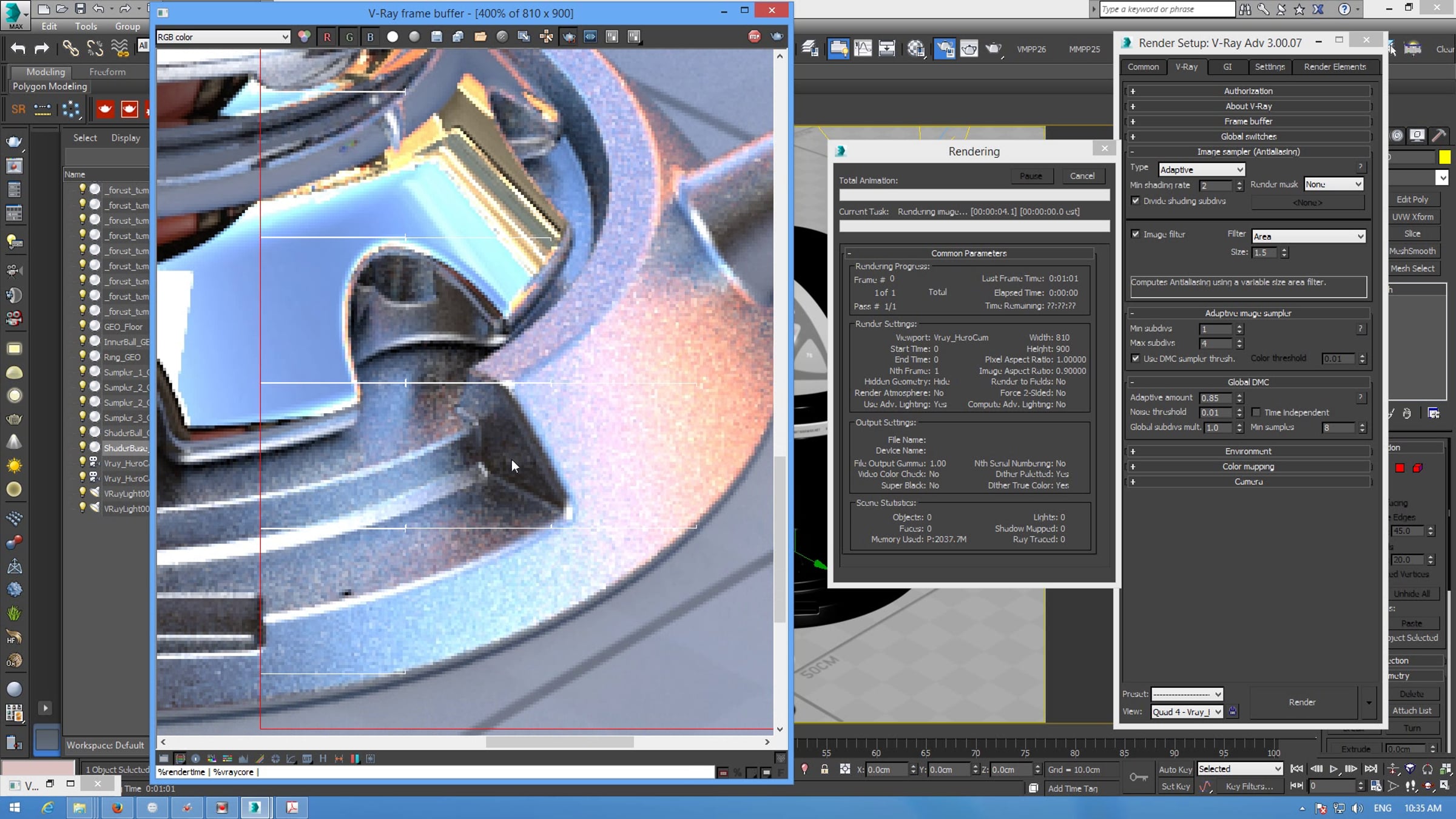This screenshot has height=819, width=1456.
Task: Switch to alpha channel white circle icon
Action: (393, 37)
